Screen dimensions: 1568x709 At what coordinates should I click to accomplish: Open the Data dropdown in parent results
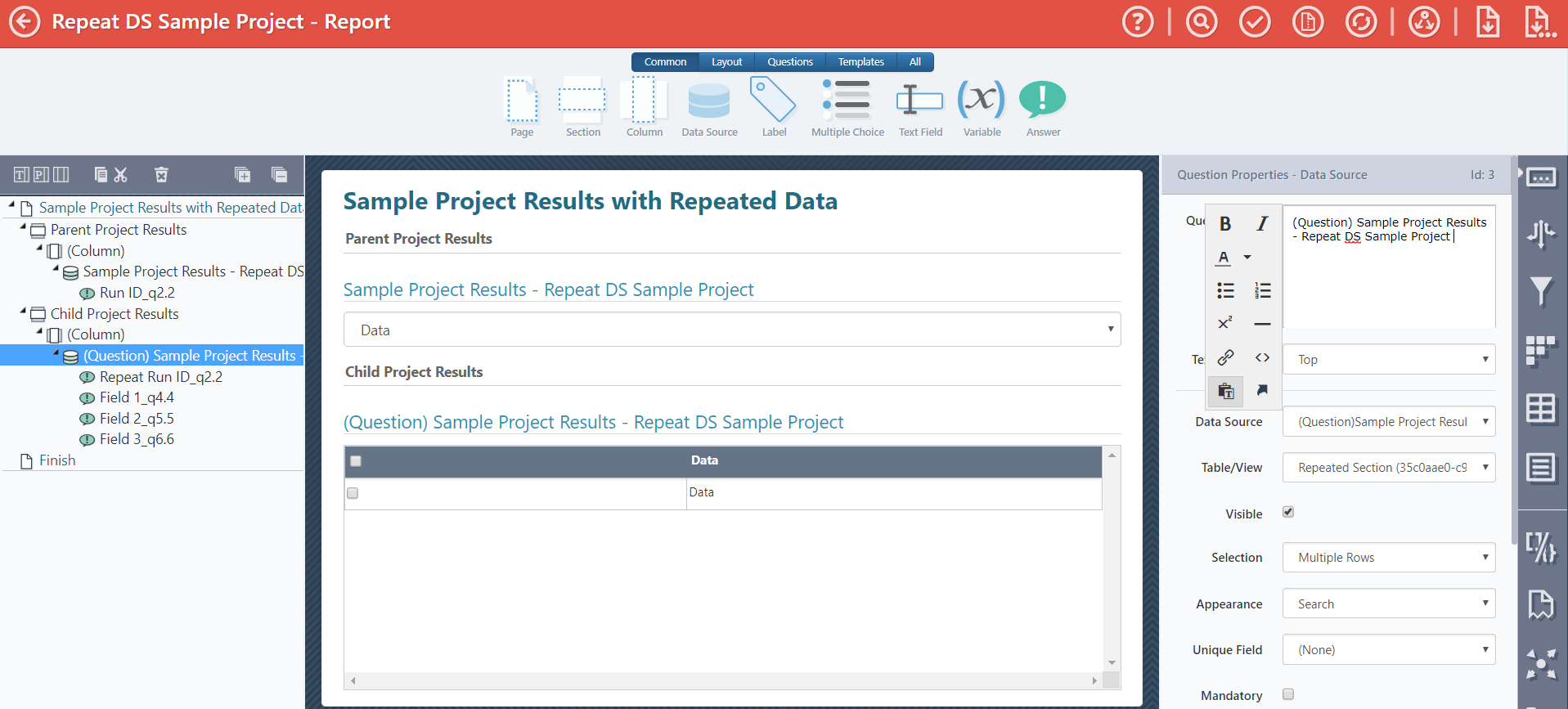pos(732,330)
